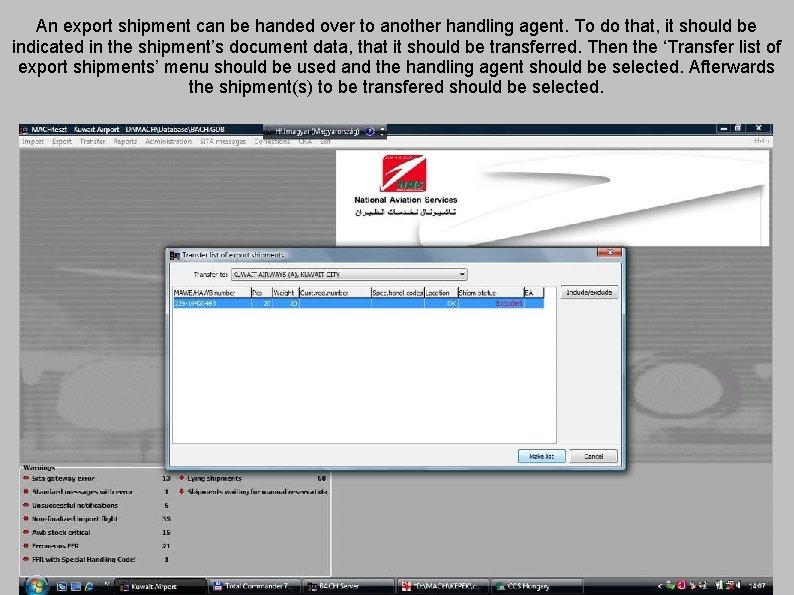Open the Reports menu
Image resolution: width=794 pixels, height=595 pixels.
pos(125,142)
